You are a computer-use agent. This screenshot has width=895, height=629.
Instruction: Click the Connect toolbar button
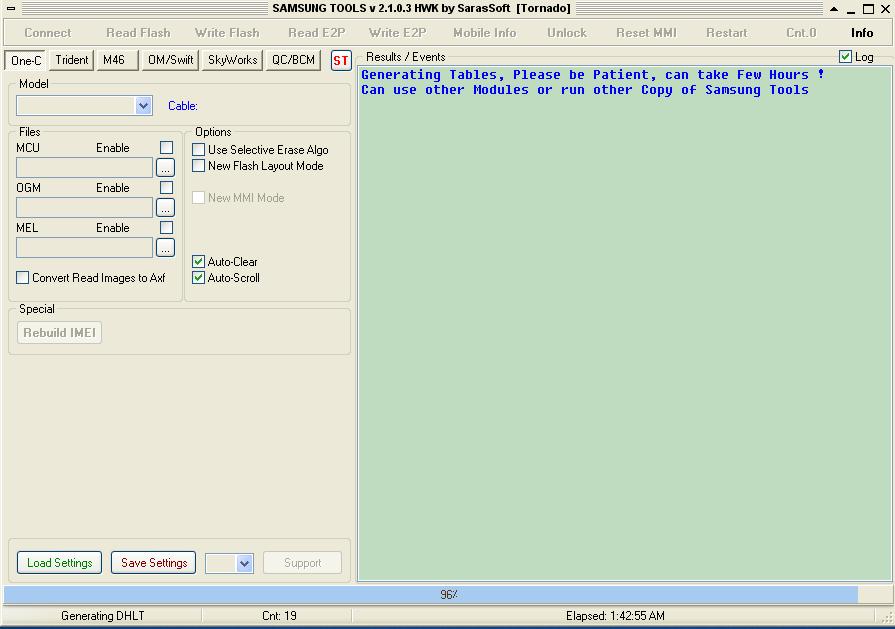(x=48, y=33)
